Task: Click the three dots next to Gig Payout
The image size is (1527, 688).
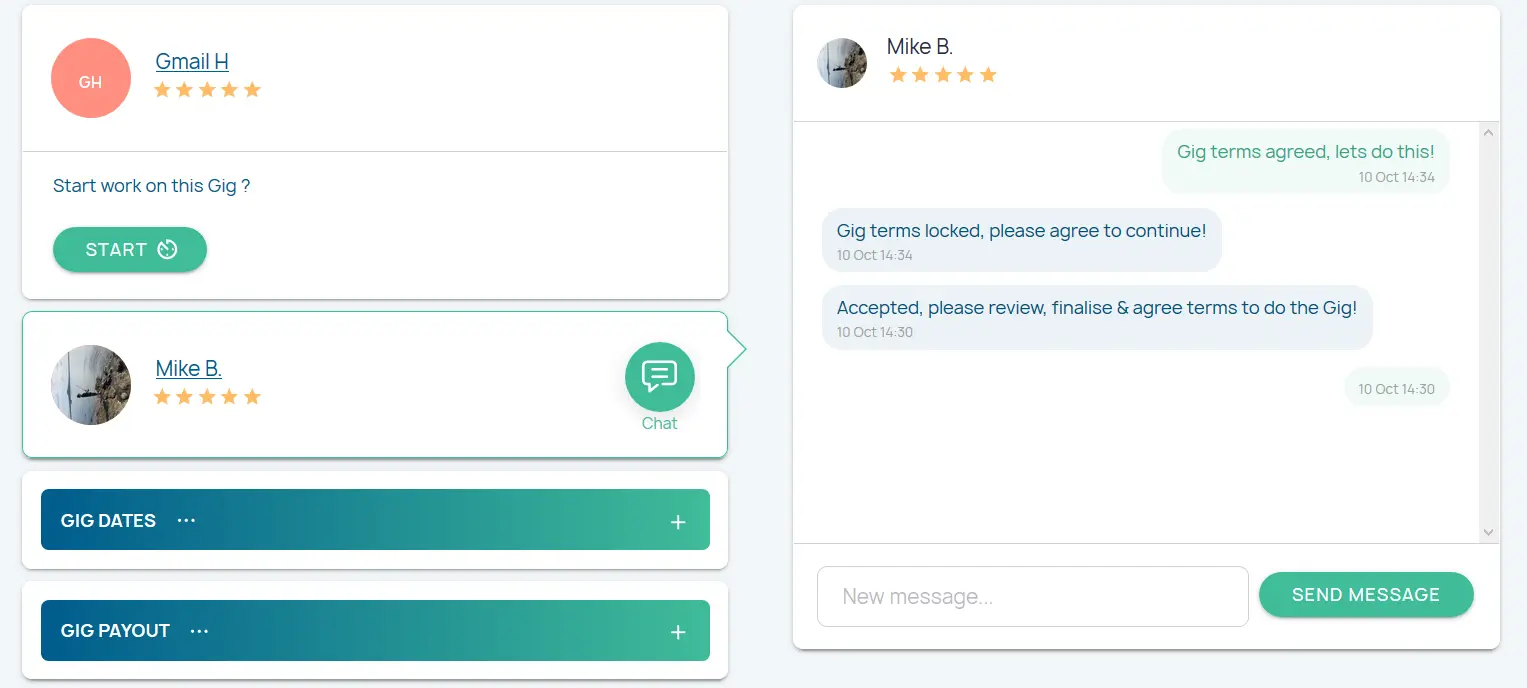Action: (199, 631)
